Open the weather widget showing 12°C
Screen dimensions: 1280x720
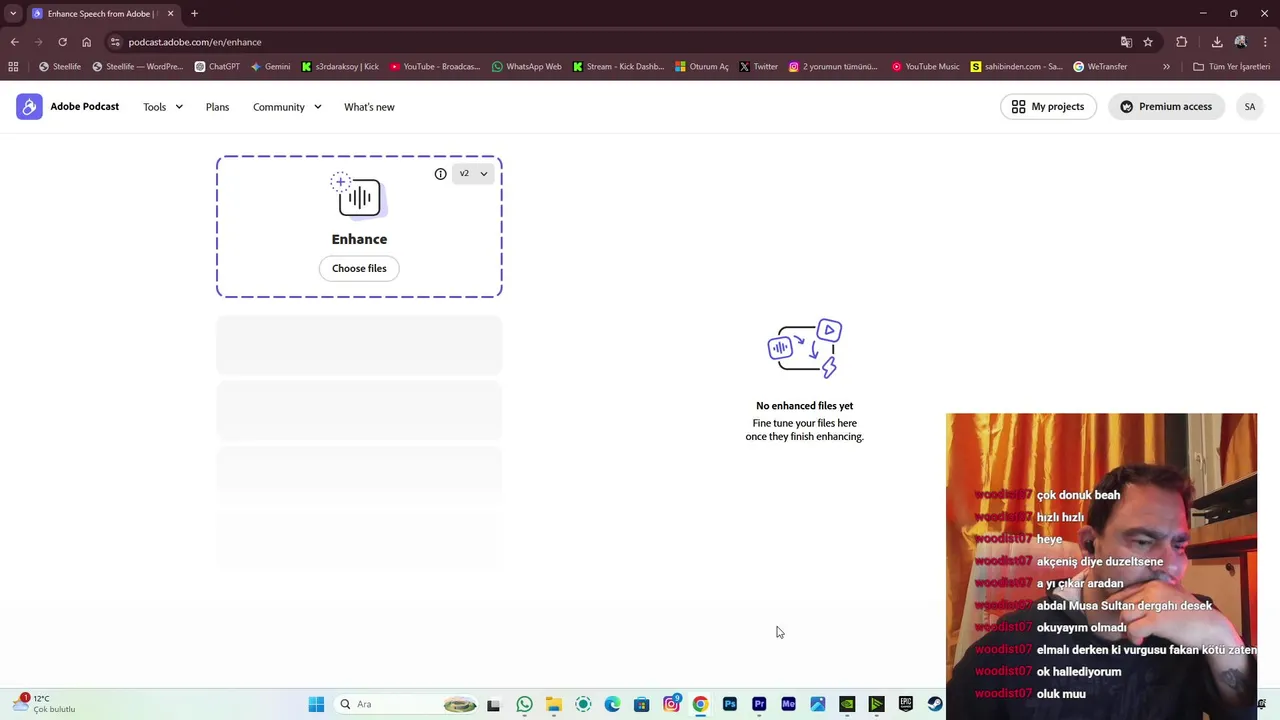pos(44,704)
